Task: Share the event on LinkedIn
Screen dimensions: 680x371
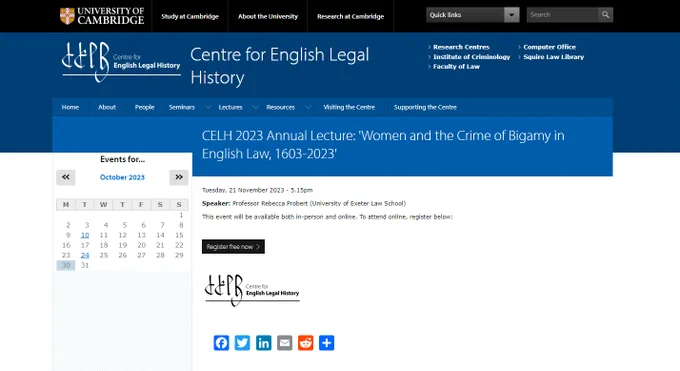Action: pos(264,343)
